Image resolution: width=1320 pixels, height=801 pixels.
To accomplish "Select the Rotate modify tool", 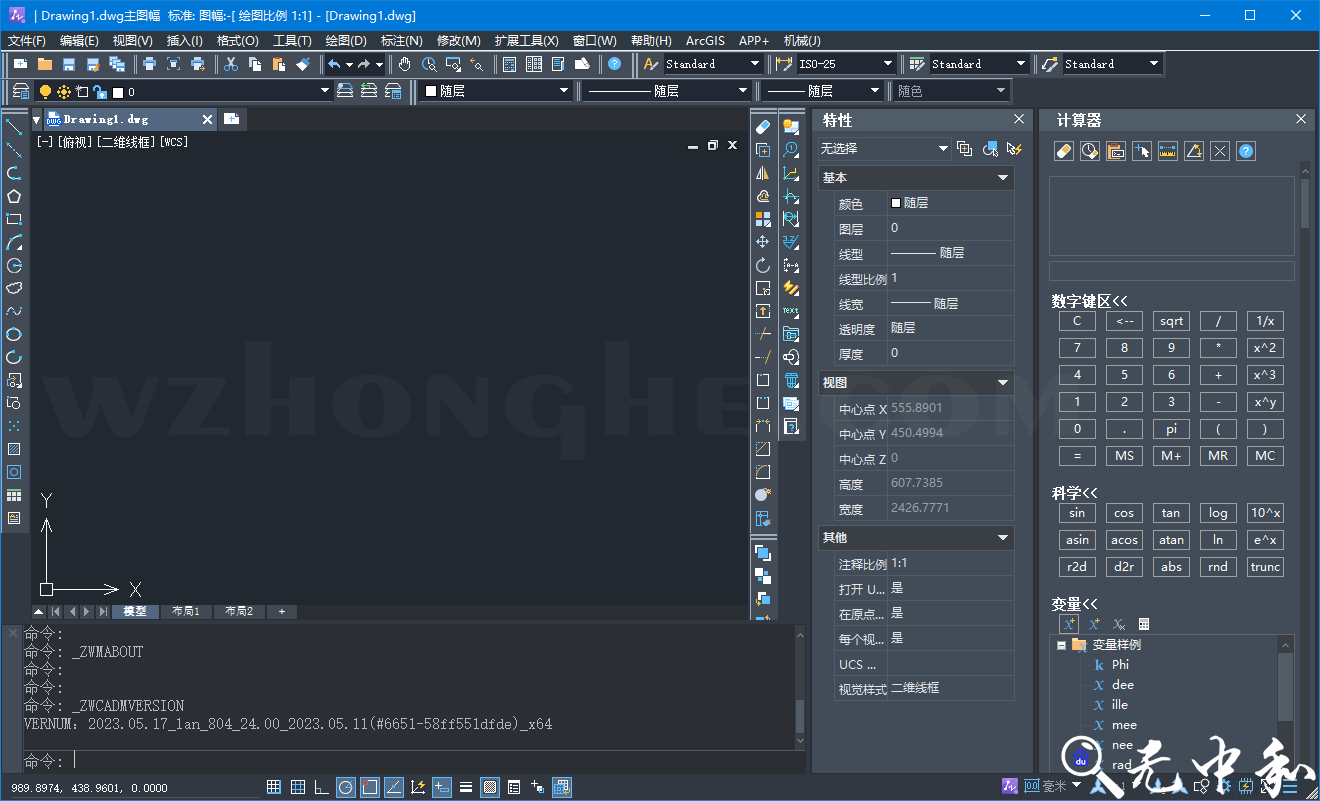I will point(763,265).
